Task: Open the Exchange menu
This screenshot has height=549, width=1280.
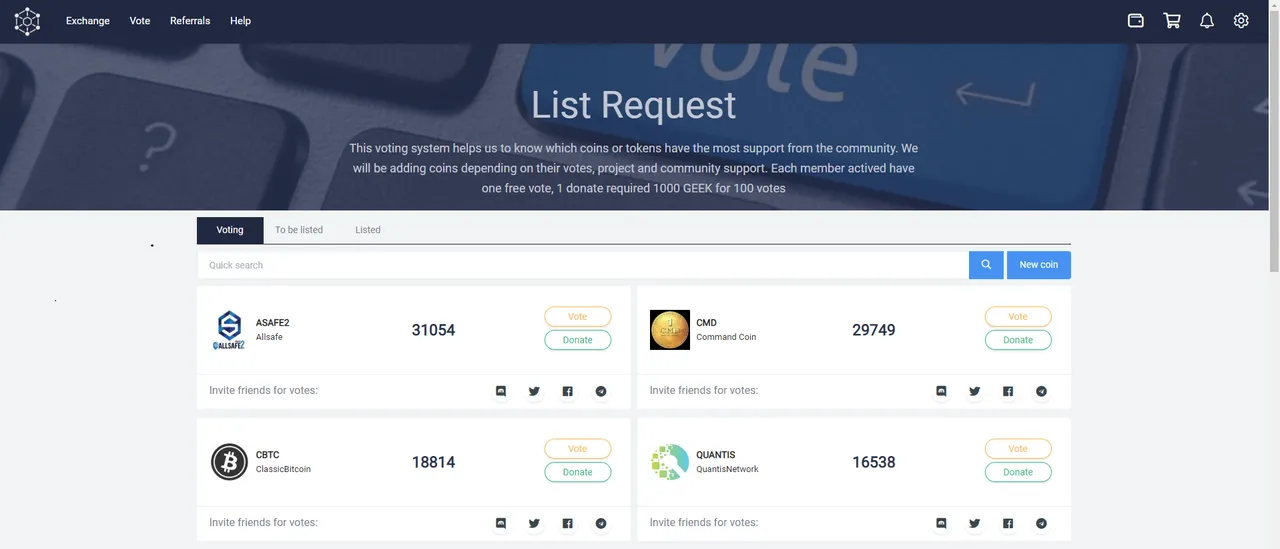Action: click(88, 21)
